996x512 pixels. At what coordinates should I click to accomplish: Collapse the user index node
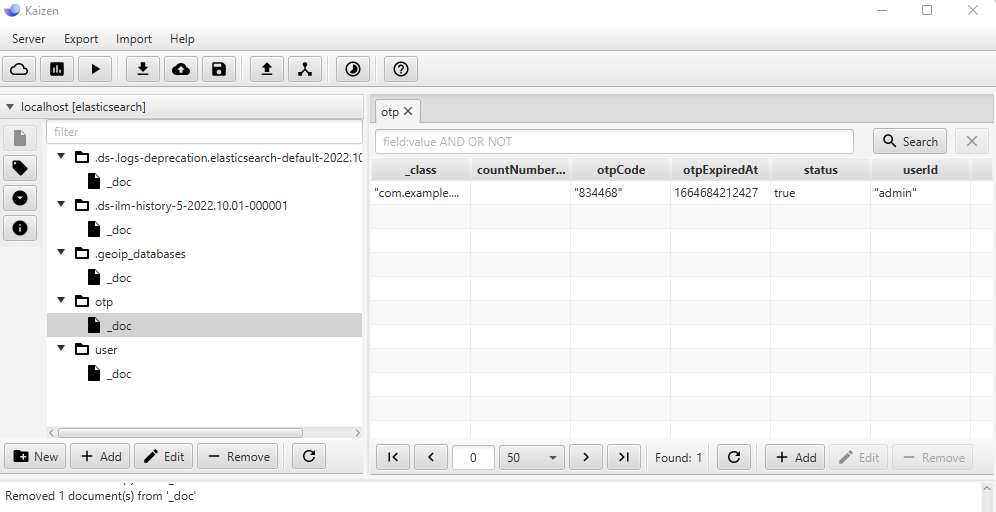61,348
